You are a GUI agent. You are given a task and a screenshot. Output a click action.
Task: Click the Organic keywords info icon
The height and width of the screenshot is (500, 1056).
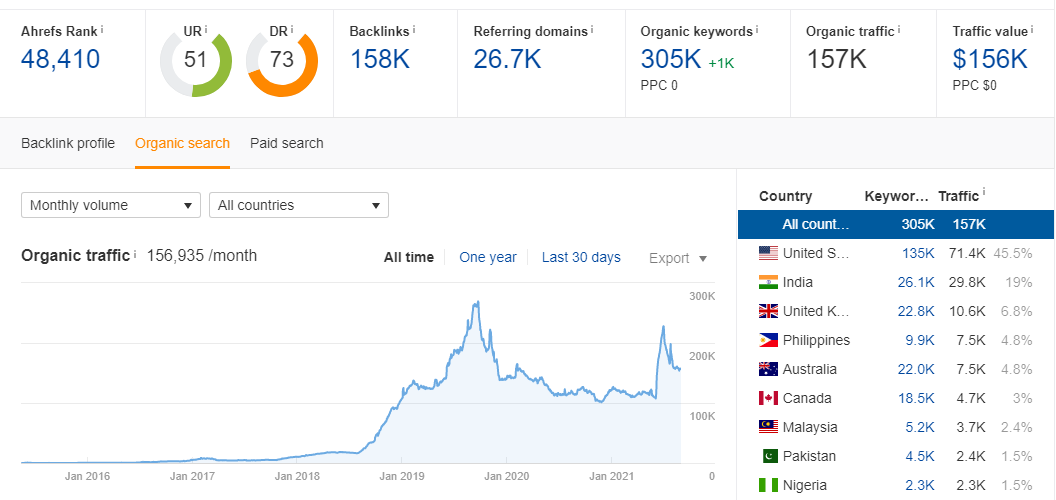pyautogui.click(x=756, y=29)
